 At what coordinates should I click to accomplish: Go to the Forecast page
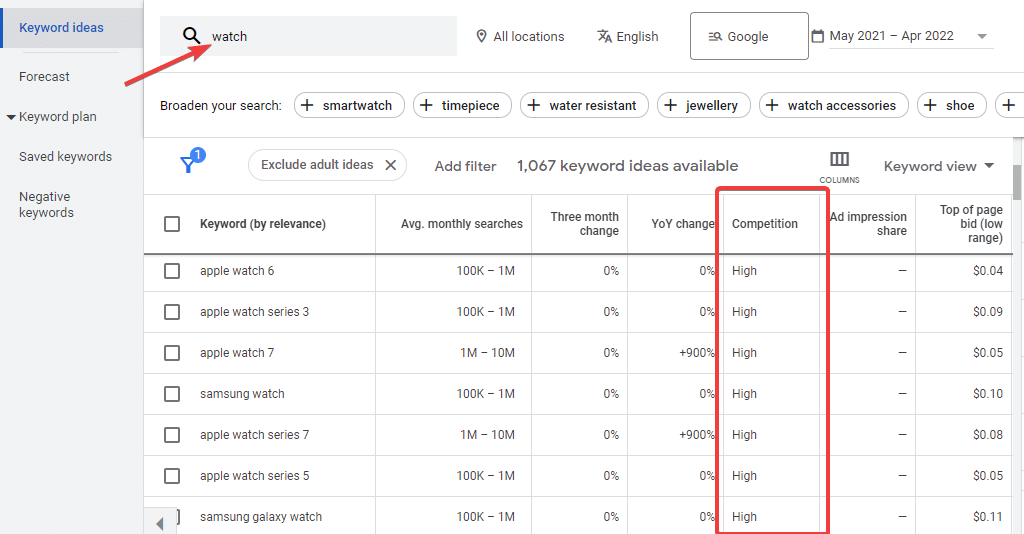click(44, 76)
